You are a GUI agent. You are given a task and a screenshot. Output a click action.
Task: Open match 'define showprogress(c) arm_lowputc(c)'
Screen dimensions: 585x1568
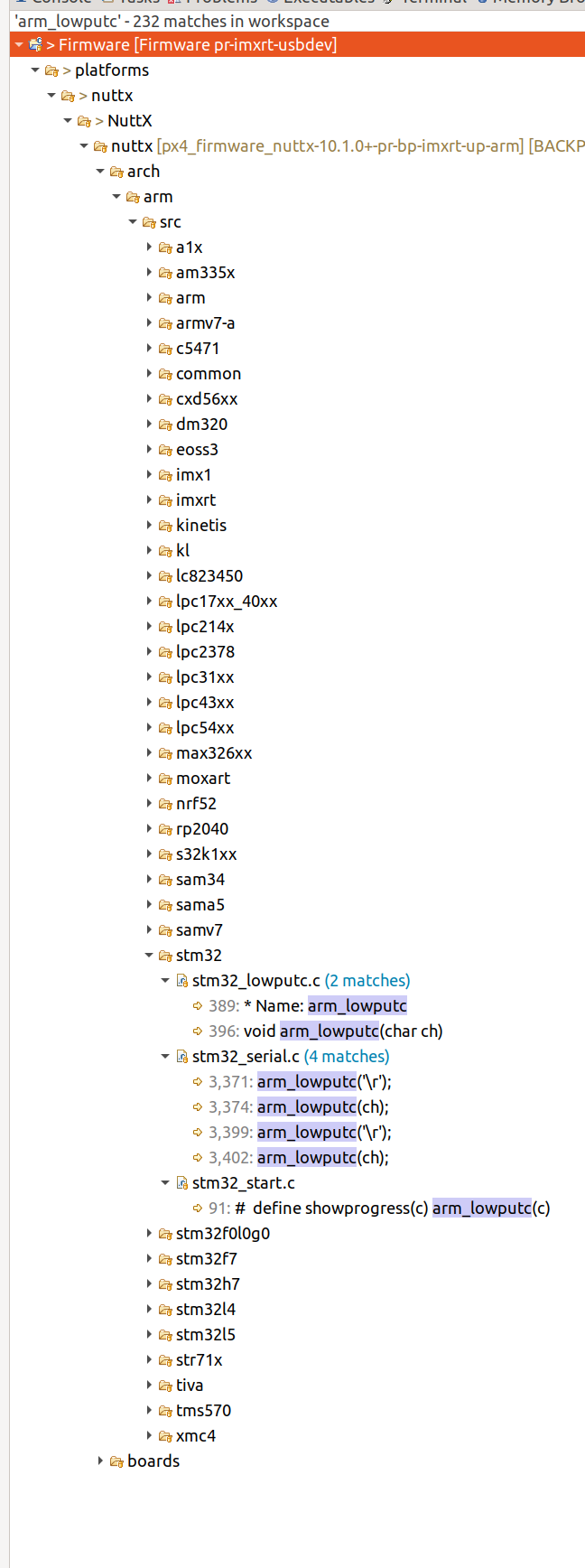click(393, 1208)
